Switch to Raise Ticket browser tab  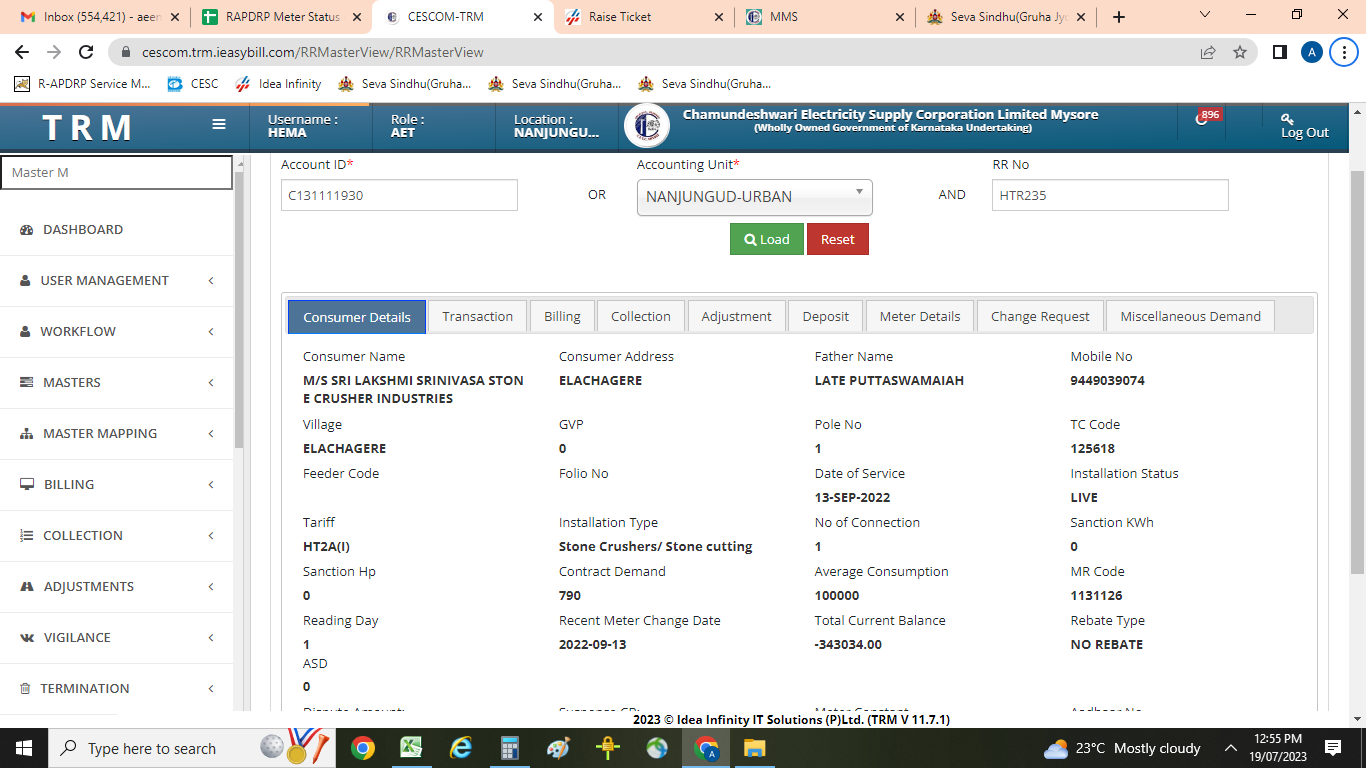point(643,17)
